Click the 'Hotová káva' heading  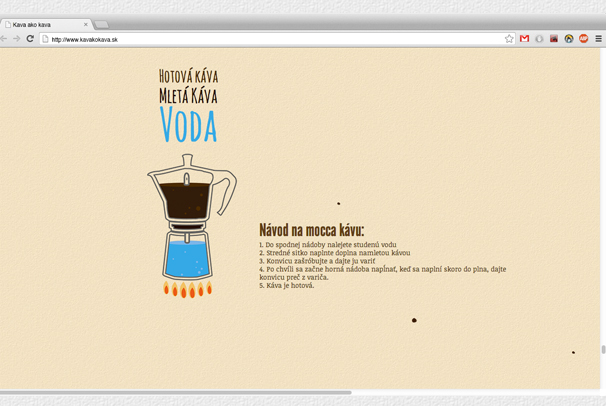tap(188, 76)
